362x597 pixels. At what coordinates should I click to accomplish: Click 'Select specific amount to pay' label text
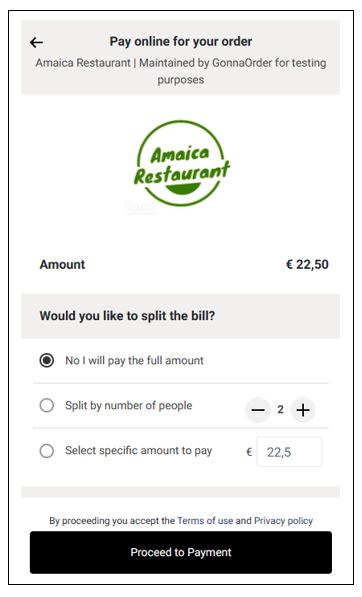click(139, 451)
